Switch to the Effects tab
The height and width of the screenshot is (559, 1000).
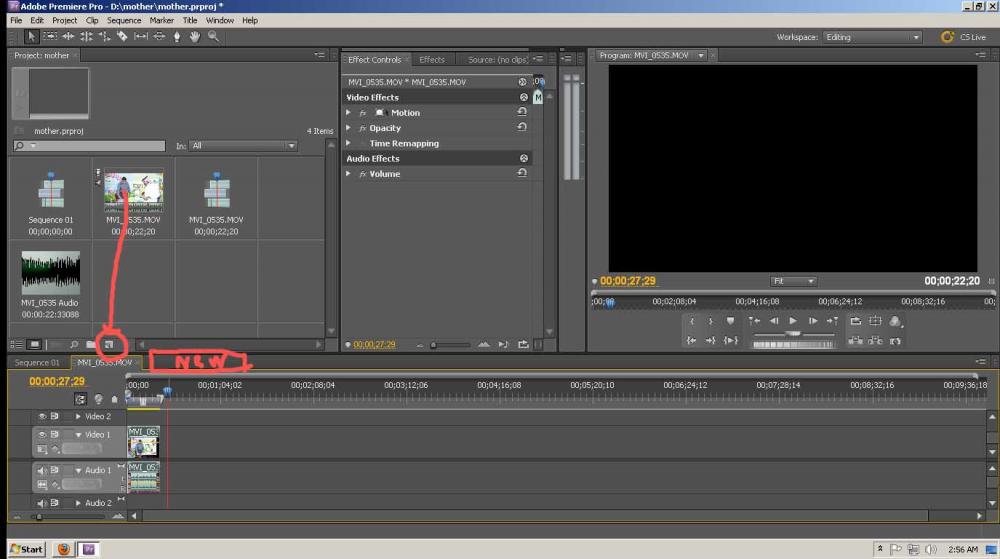pos(432,60)
